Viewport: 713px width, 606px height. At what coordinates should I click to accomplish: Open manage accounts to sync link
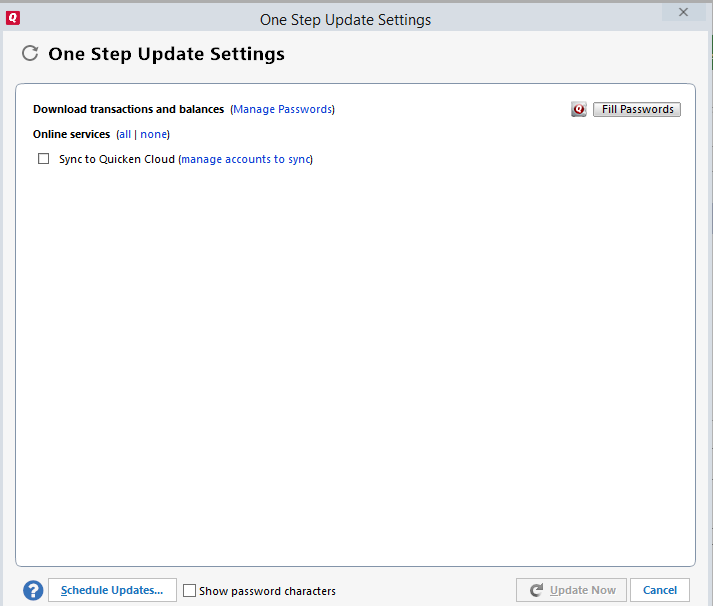click(246, 159)
